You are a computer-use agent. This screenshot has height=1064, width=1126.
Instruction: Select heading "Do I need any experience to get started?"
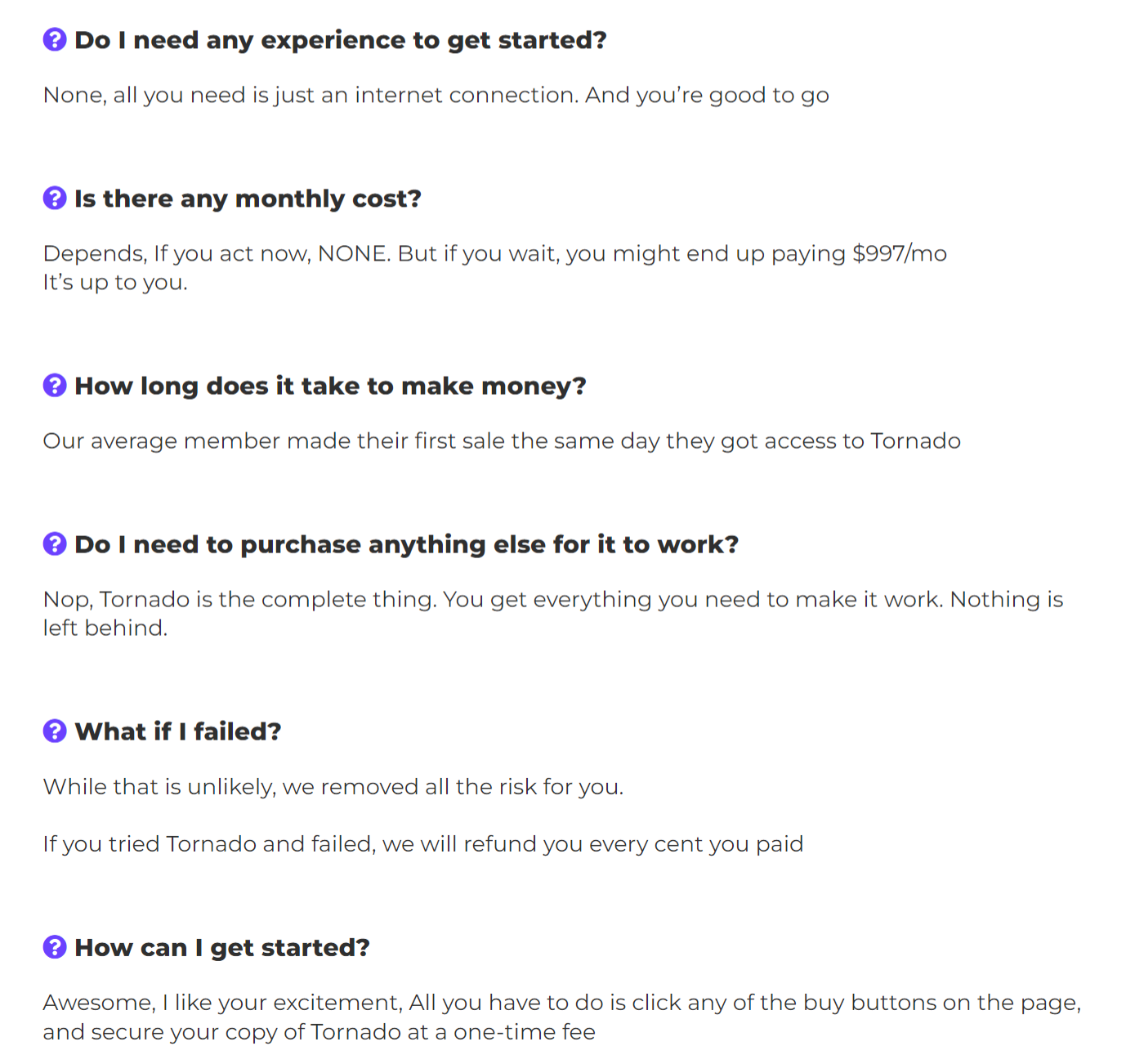[x=340, y=40]
